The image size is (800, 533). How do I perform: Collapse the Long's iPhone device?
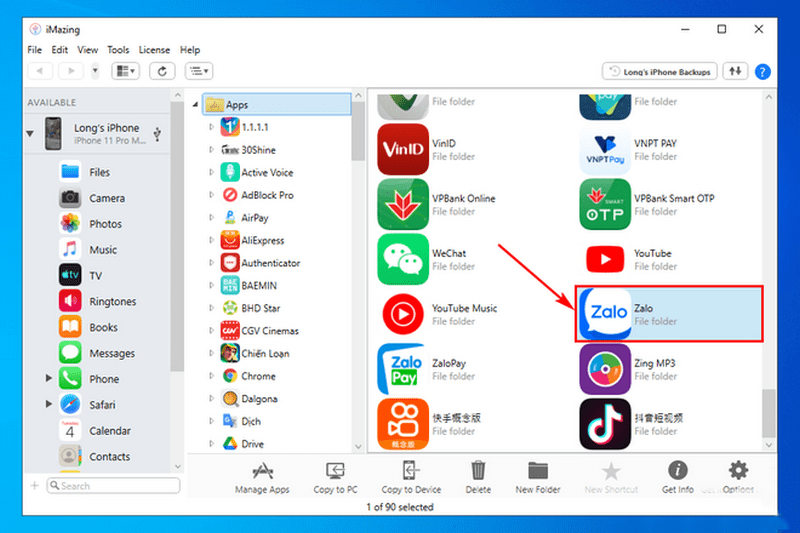click(x=30, y=134)
